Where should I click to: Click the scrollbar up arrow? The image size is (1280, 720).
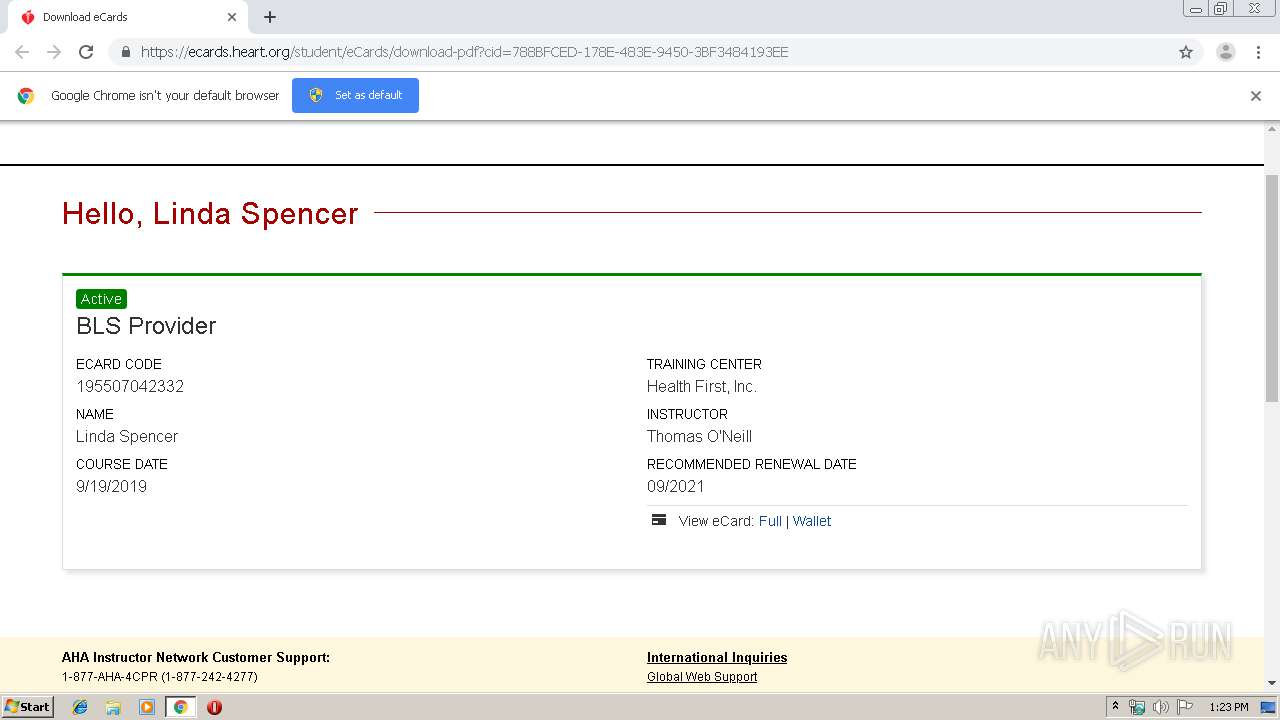coord(1272,129)
